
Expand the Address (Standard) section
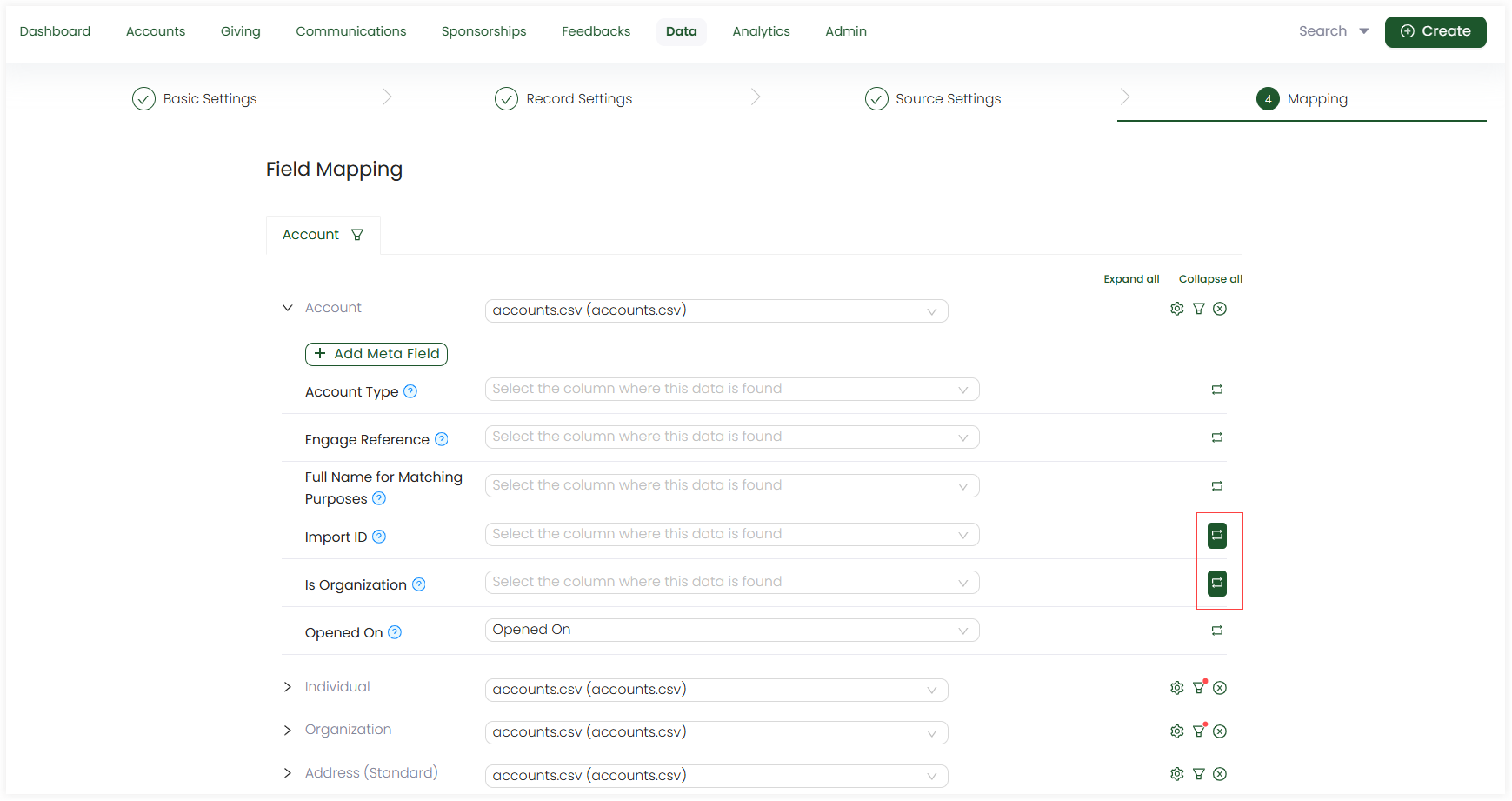pyautogui.click(x=288, y=773)
